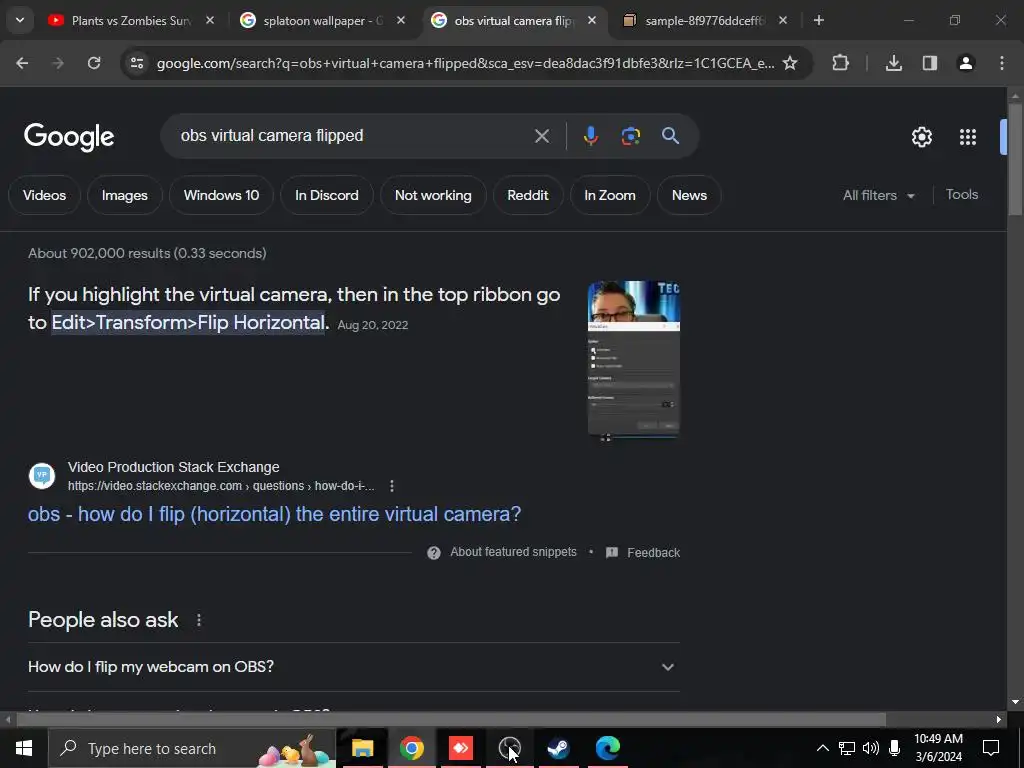
Task: Open search Tools
Action: (962, 195)
